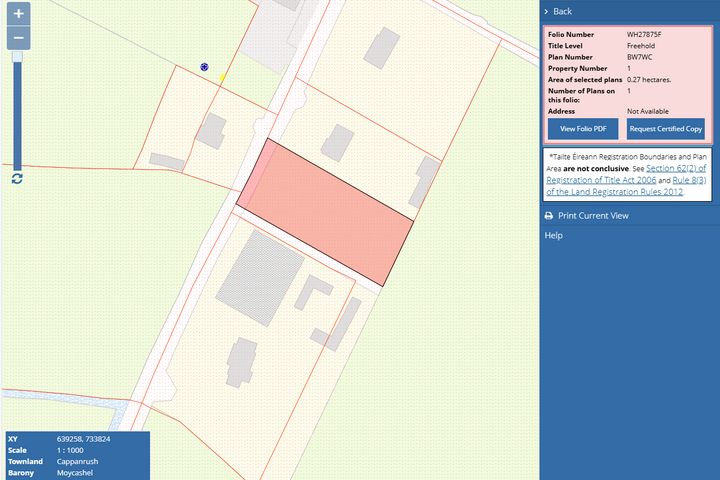720x480 pixels.
Task: Click the refresh map icon under slider
Action: click(x=17, y=178)
